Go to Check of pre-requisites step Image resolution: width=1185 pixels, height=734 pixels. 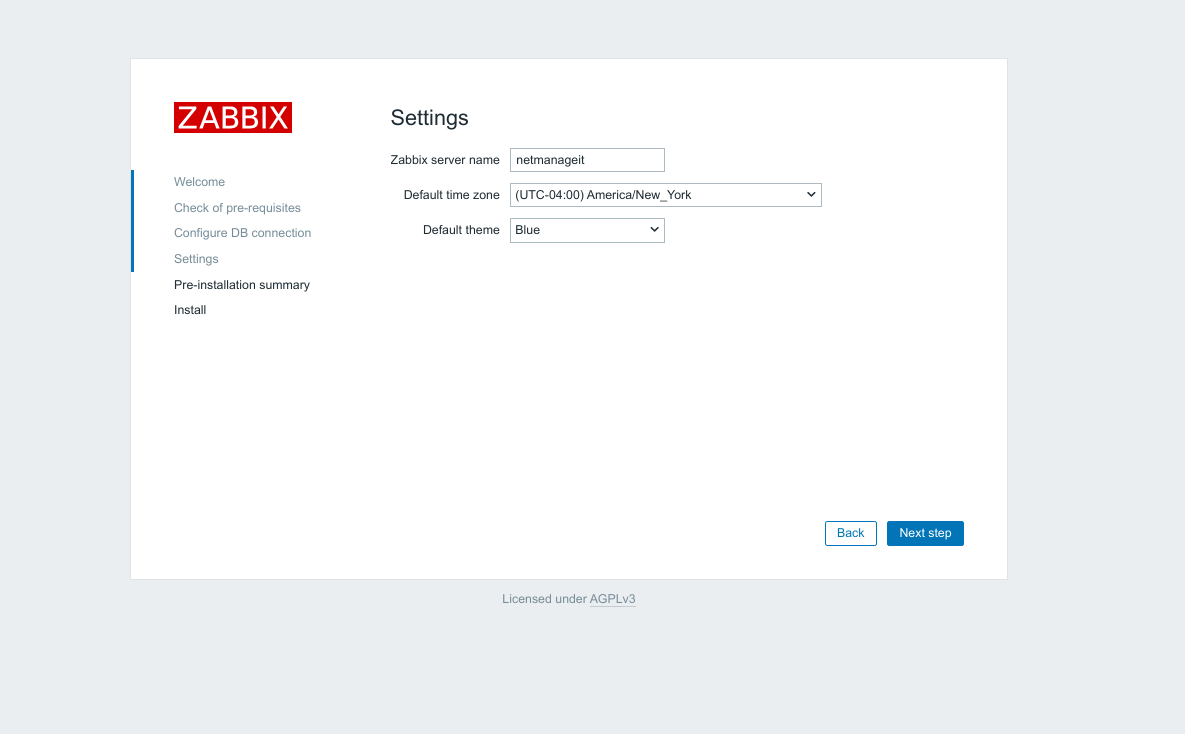237,208
